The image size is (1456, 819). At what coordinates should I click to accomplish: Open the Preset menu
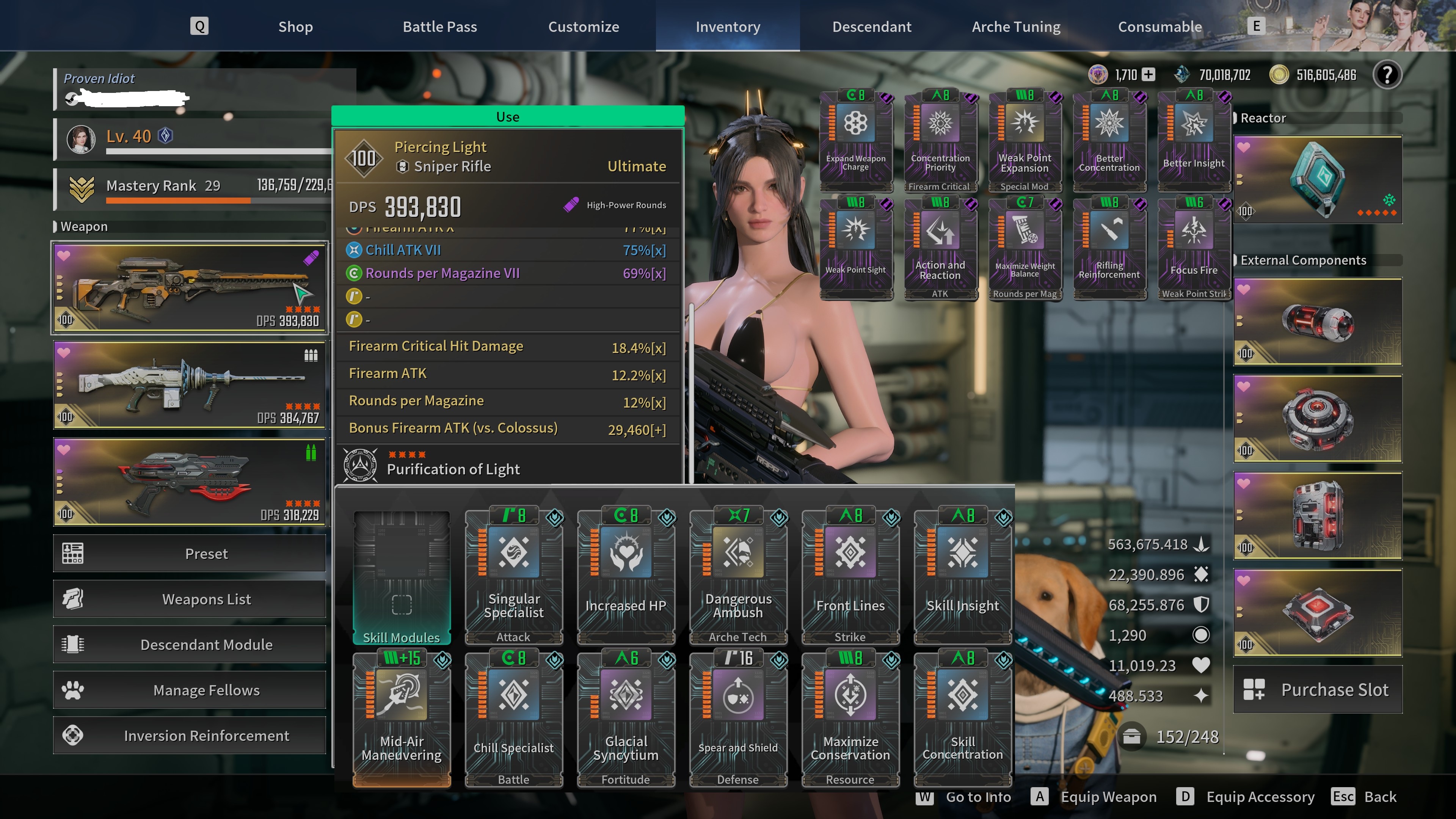(190, 553)
